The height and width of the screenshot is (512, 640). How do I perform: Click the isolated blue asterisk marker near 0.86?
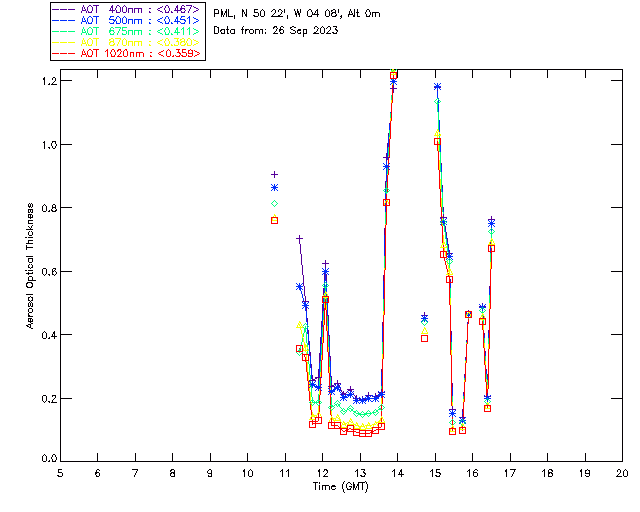275,188
